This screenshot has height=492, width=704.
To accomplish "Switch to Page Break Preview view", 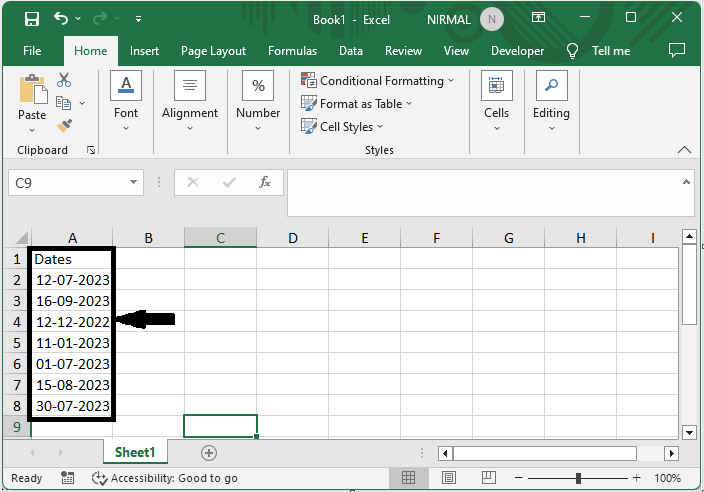I will (x=490, y=478).
